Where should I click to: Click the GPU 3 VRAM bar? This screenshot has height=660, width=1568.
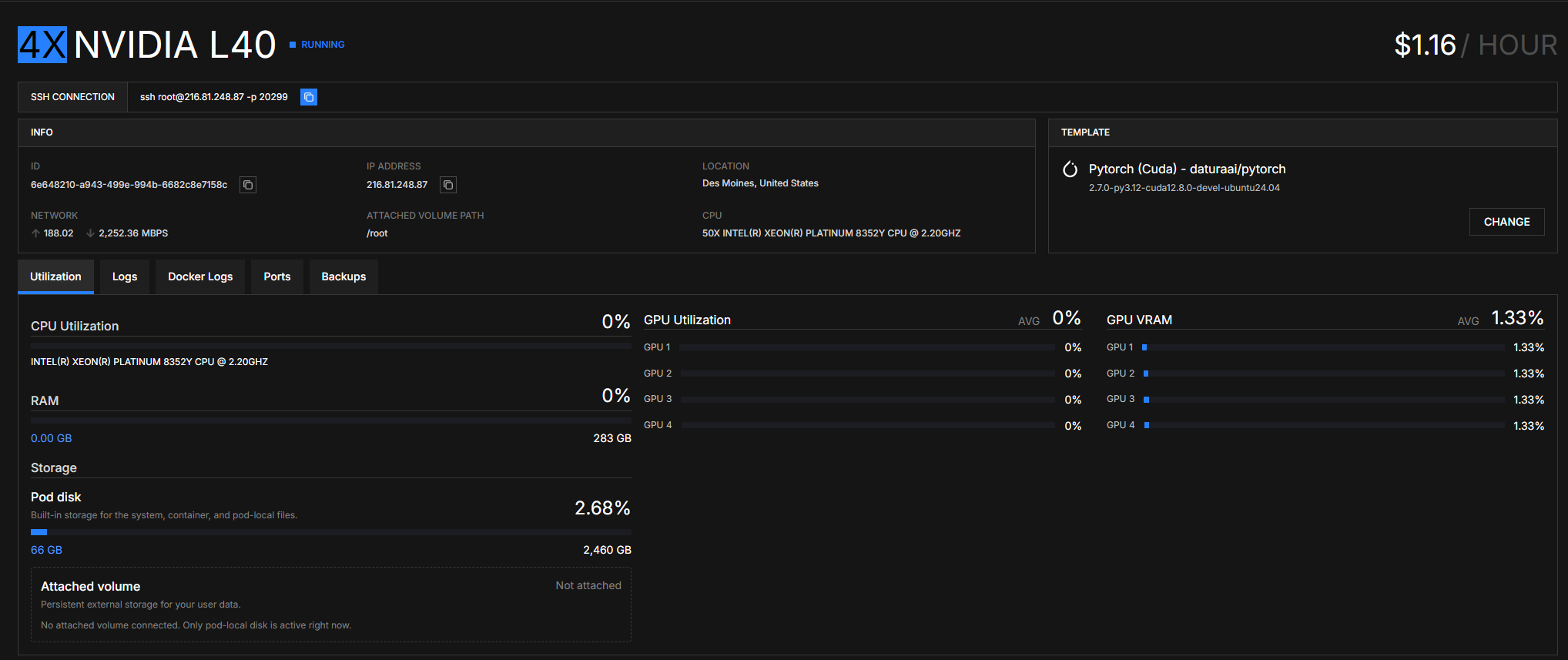pyautogui.click(x=1323, y=400)
